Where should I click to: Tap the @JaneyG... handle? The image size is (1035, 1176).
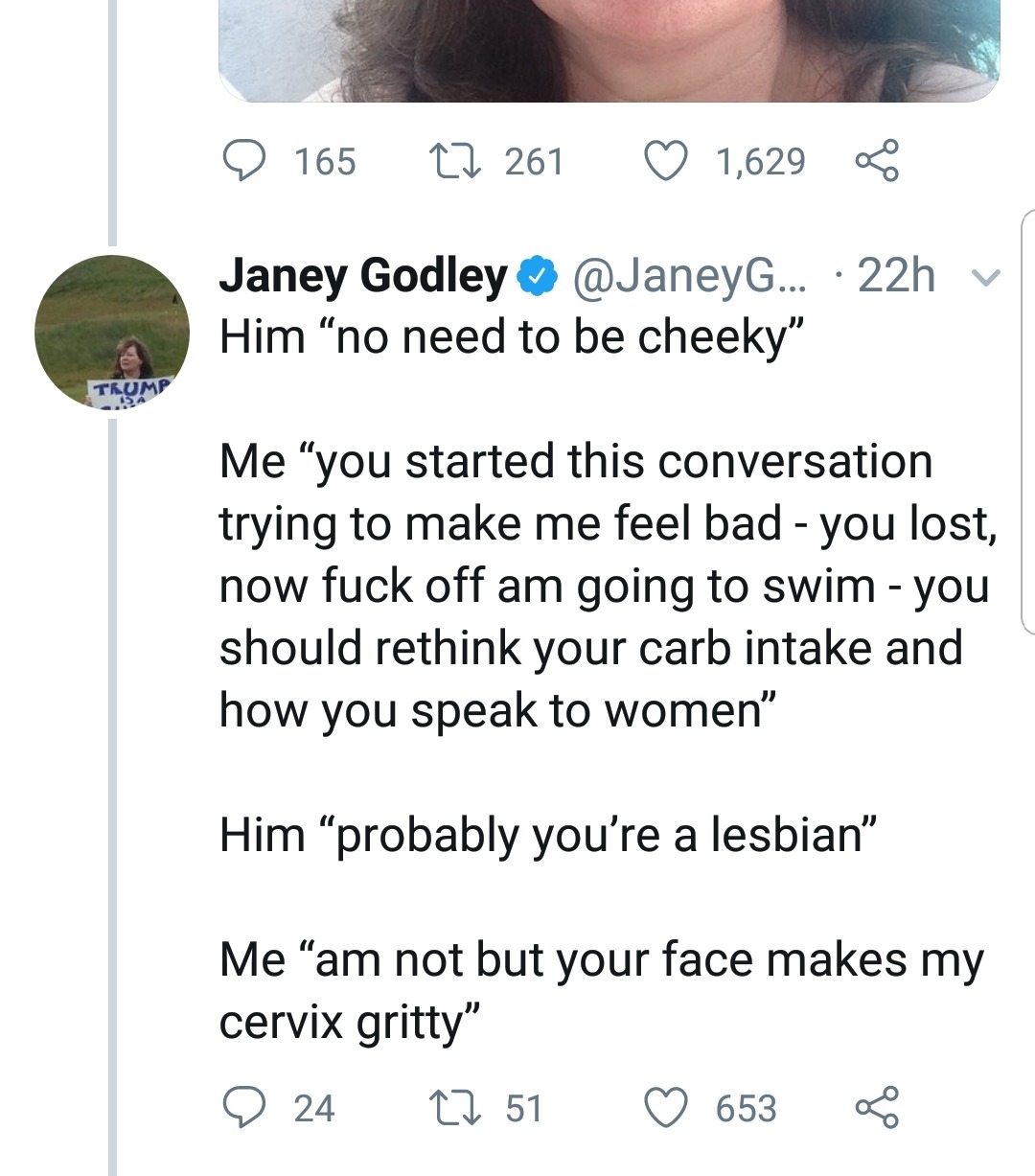690,276
